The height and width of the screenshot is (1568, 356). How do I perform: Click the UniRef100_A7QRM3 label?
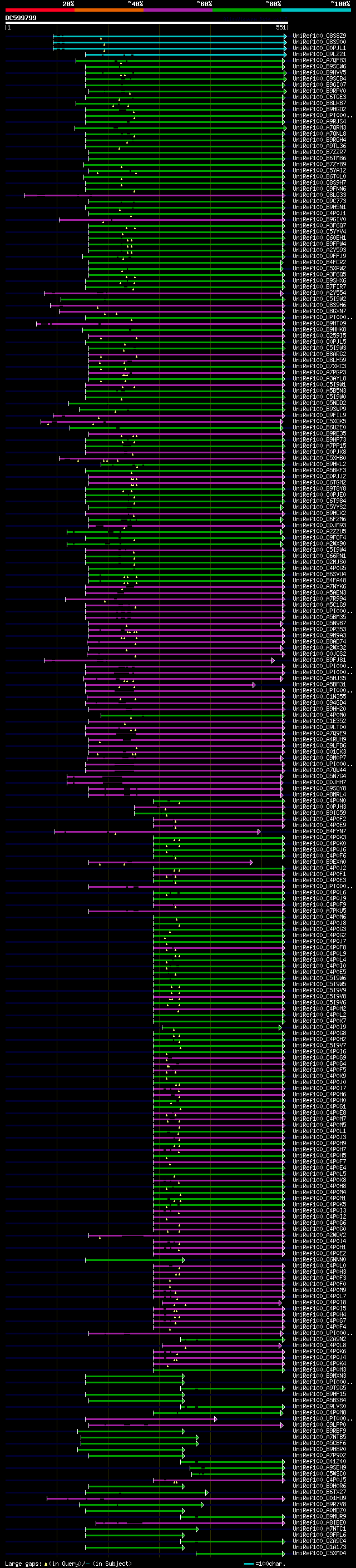coord(319,127)
